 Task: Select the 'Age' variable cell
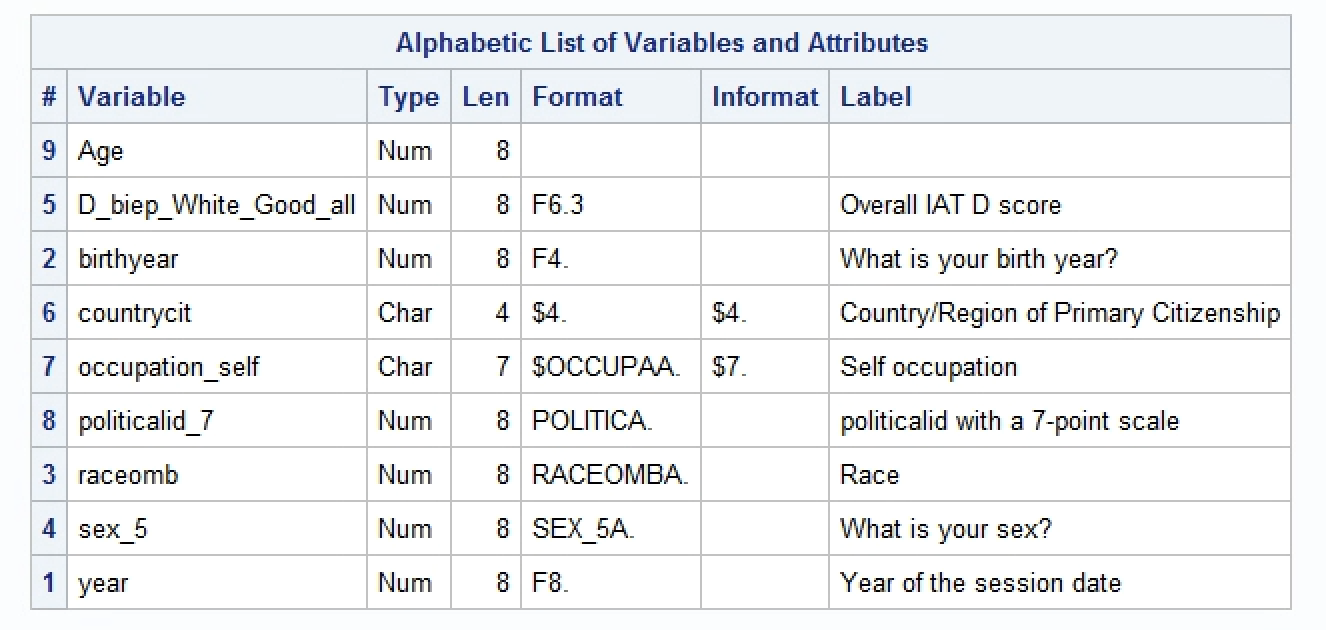(x=101, y=151)
